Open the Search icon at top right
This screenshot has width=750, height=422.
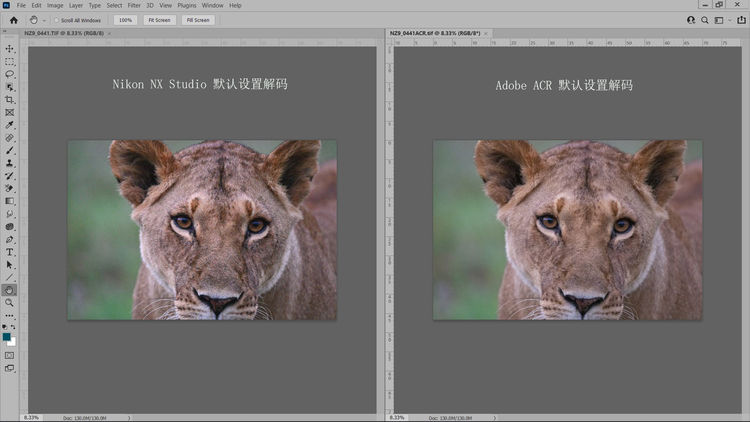[706, 19]
